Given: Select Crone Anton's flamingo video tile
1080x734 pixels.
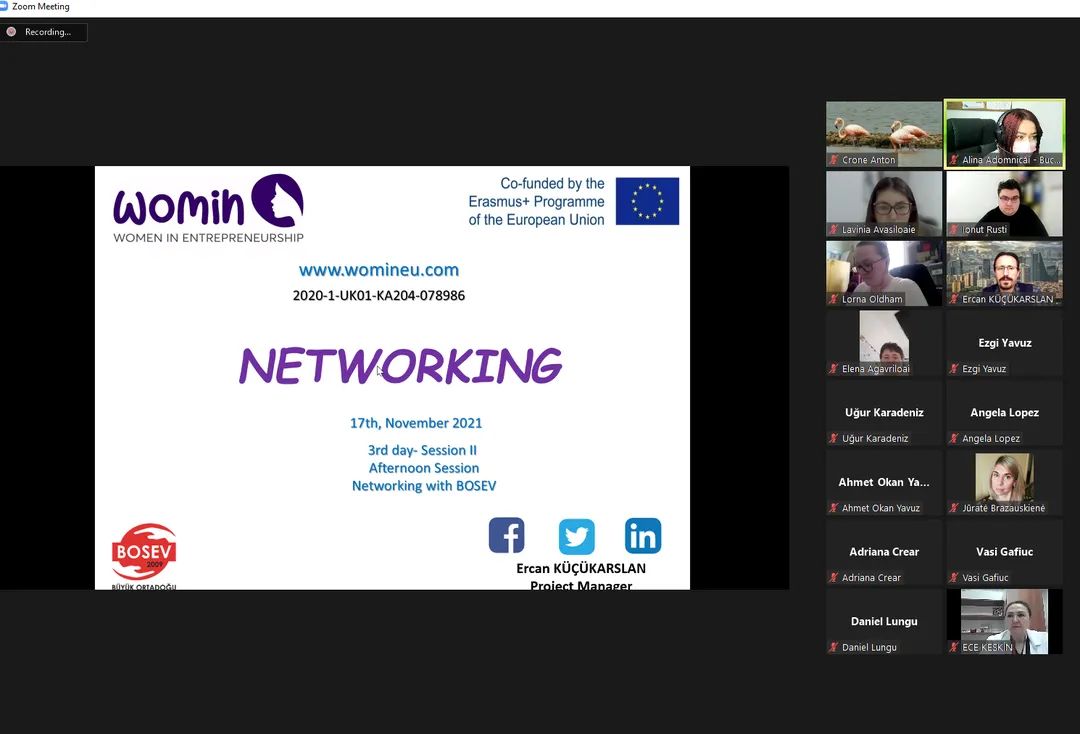Looking at the screenshot, I should (884, 134).
